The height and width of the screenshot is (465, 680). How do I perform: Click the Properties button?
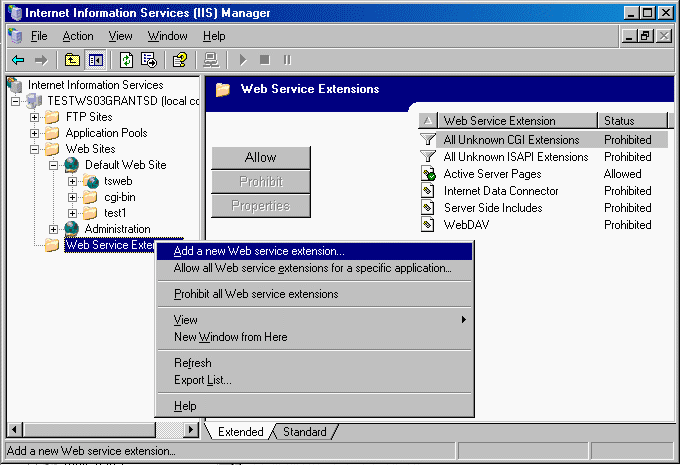(x=261, y=206)
